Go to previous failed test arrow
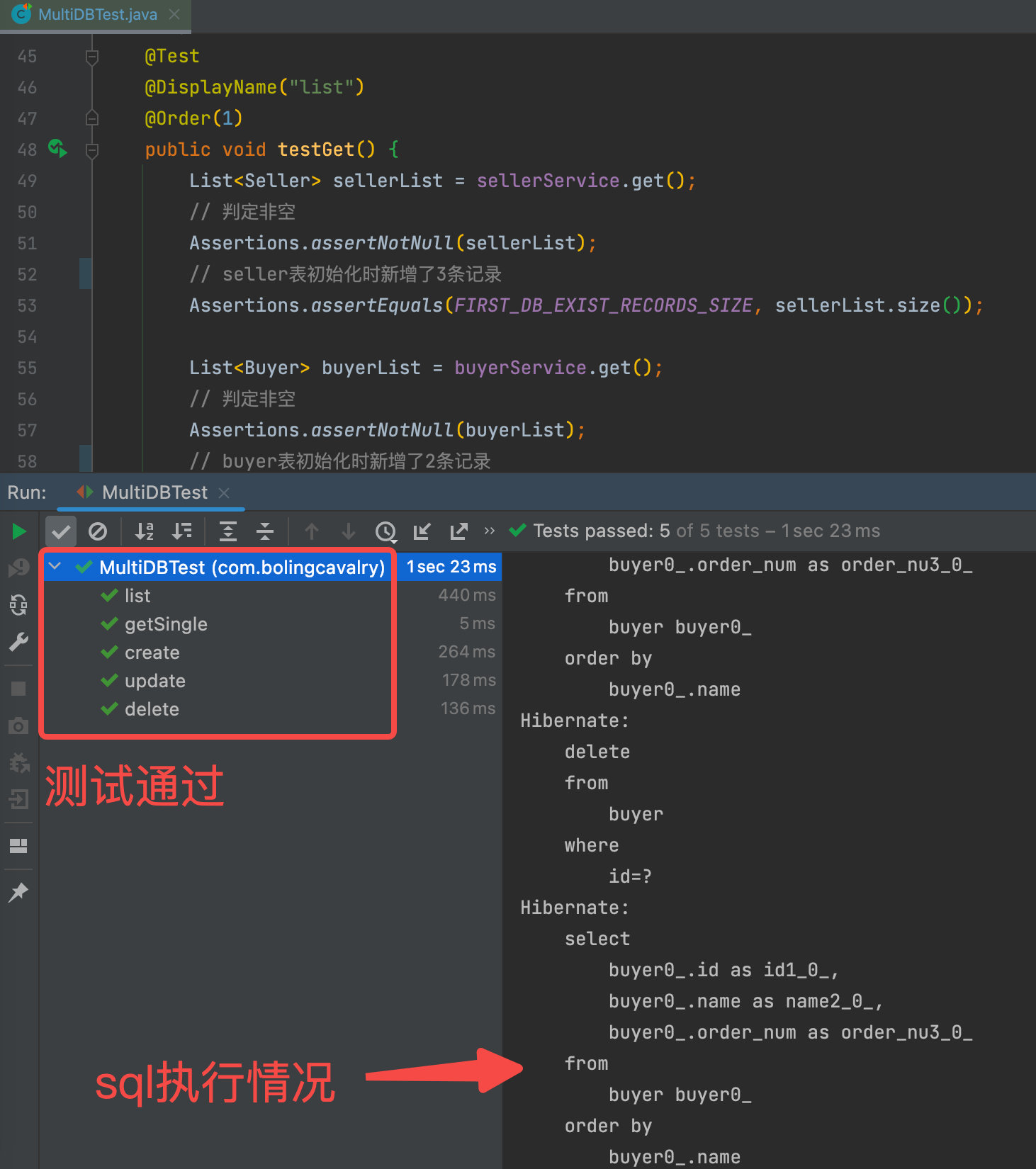 (312, 531)
